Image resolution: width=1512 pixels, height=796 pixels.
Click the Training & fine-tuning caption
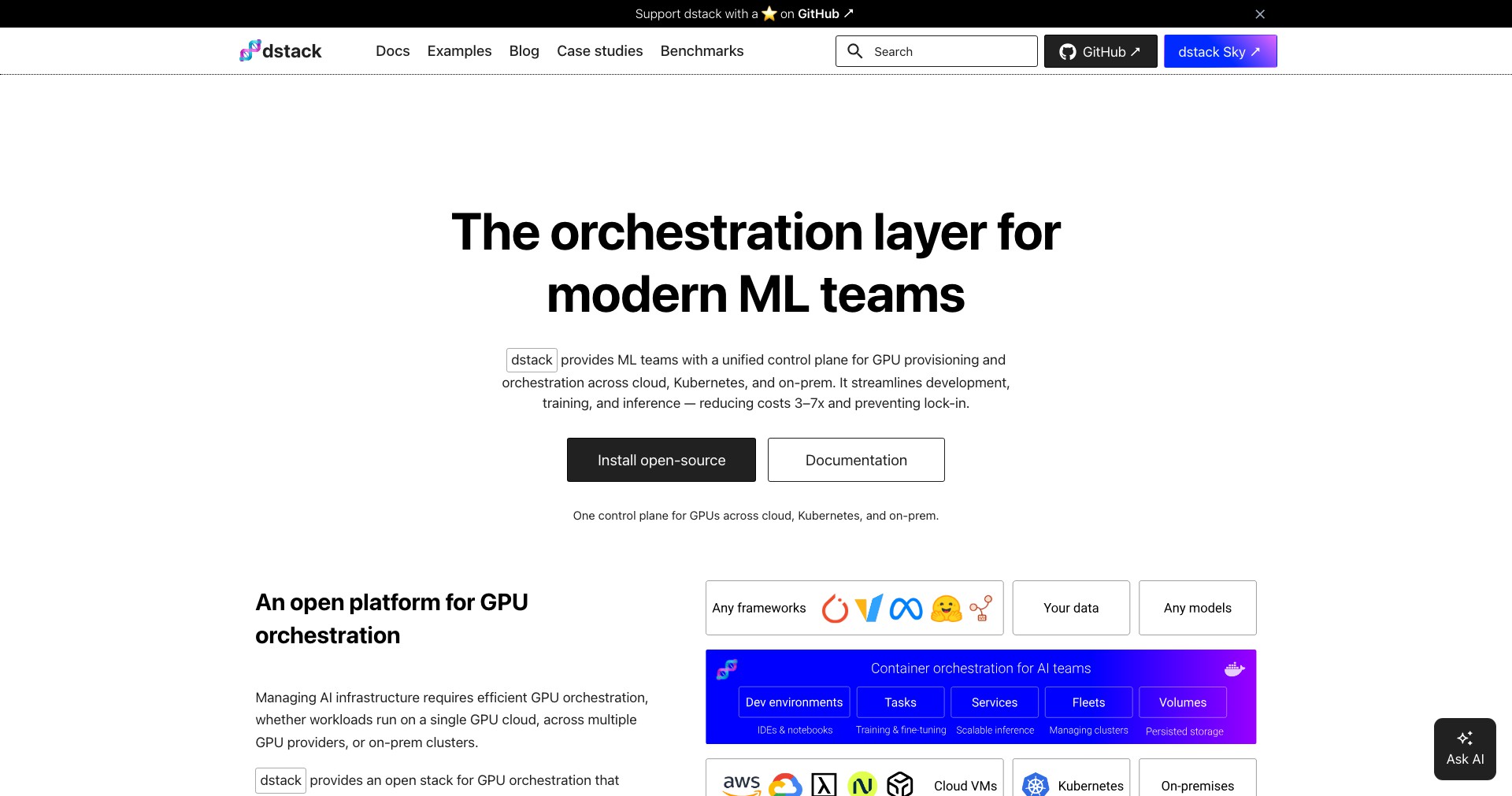(x=901, y=731)
